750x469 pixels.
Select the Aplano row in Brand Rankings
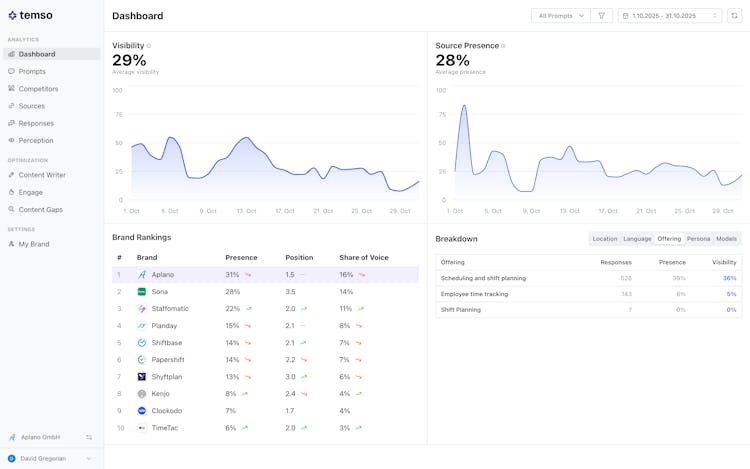click(x=264, y=275)
